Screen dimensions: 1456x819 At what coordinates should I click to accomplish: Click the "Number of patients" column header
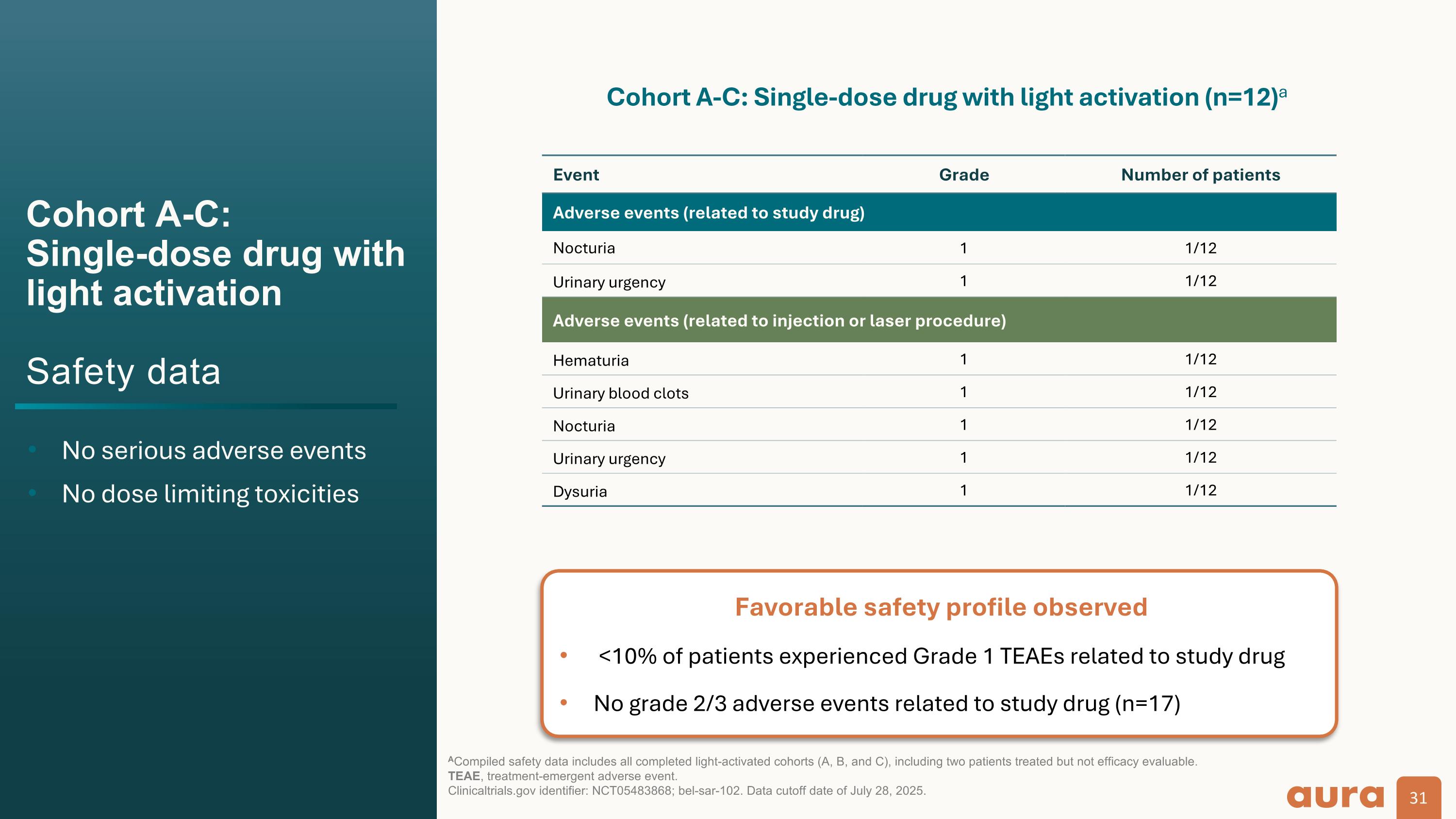tap(1201, 175)
